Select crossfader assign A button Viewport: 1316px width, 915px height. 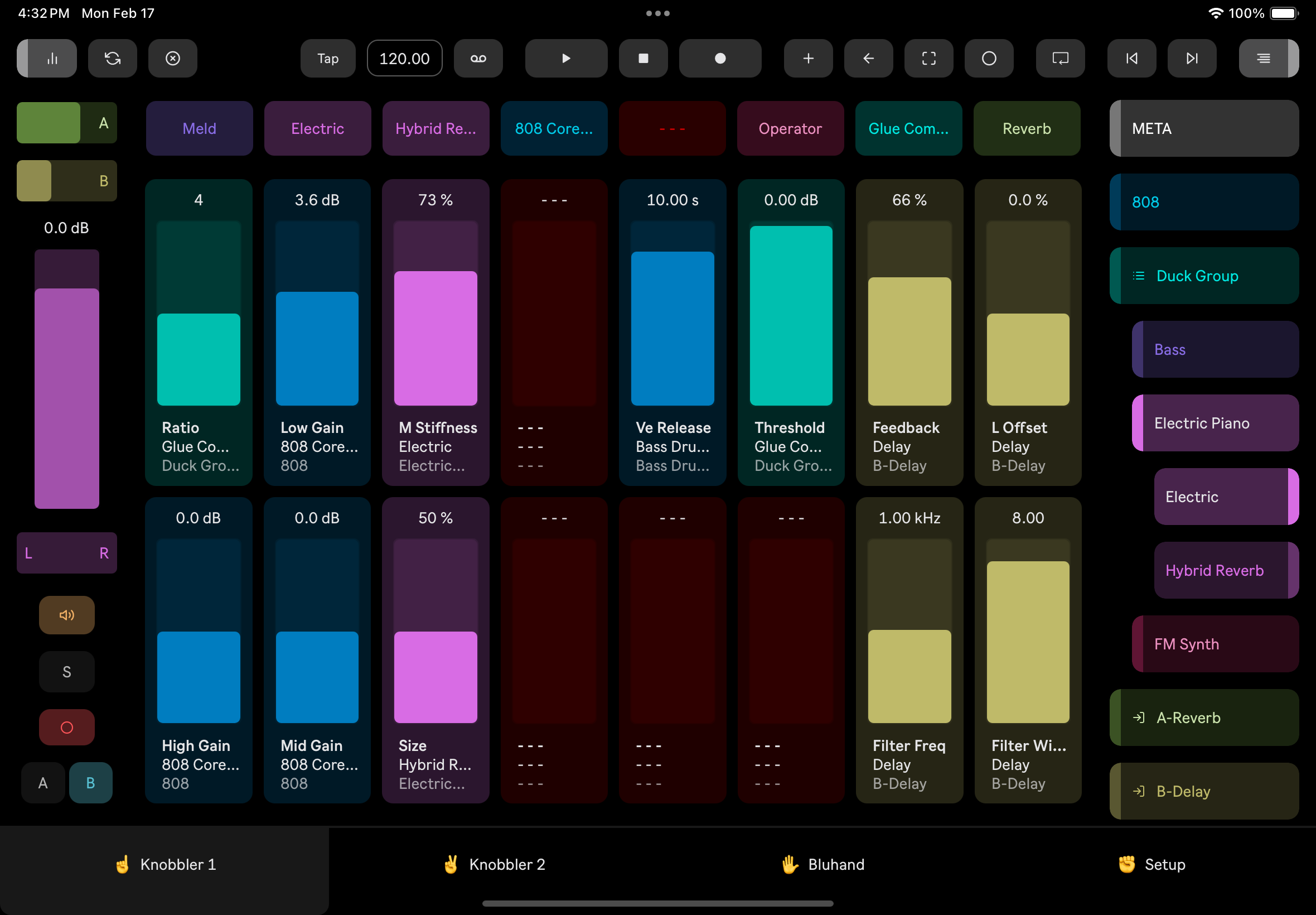click(x=43, y=783)
